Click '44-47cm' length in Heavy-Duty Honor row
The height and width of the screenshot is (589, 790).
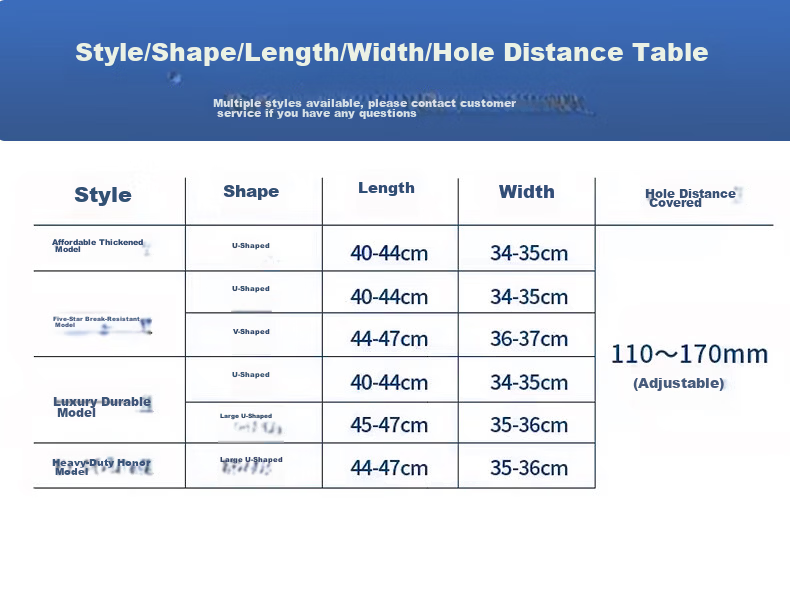coord(389,468)
